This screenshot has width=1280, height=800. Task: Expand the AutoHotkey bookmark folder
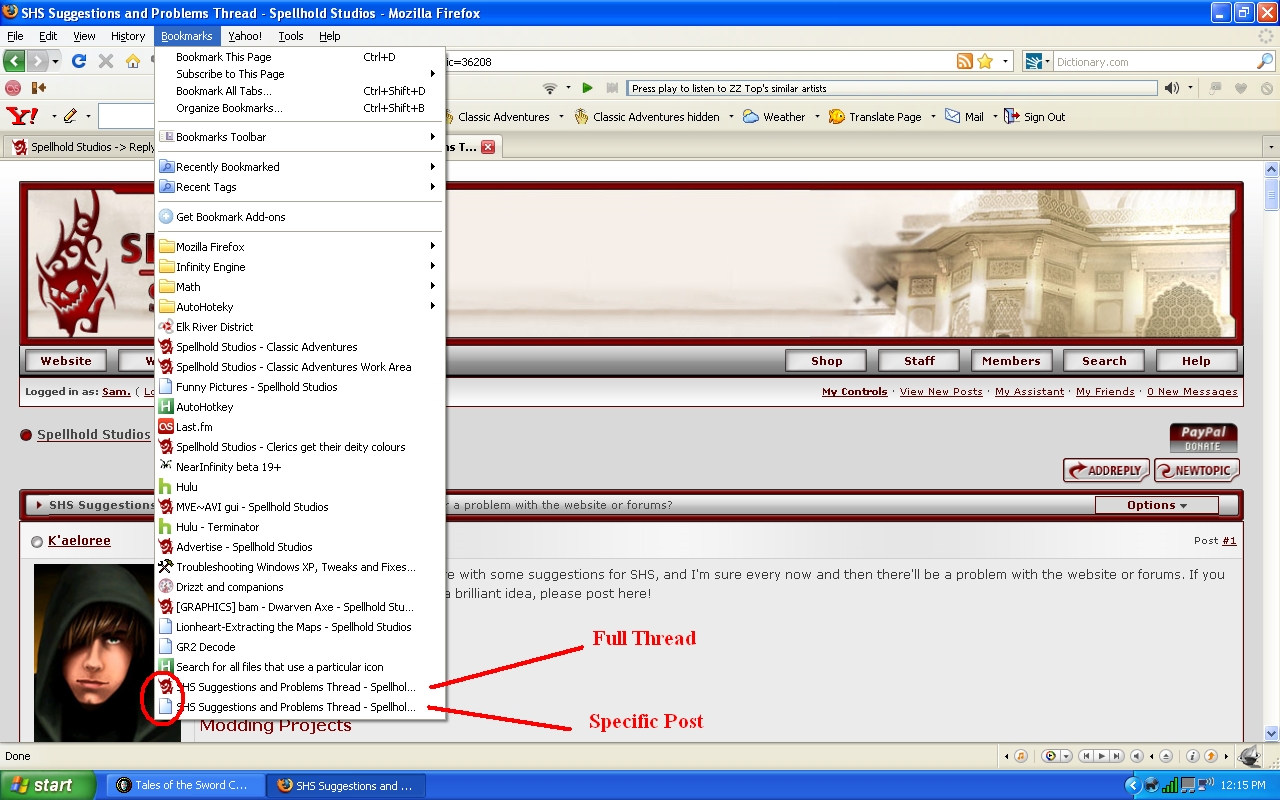300,307
